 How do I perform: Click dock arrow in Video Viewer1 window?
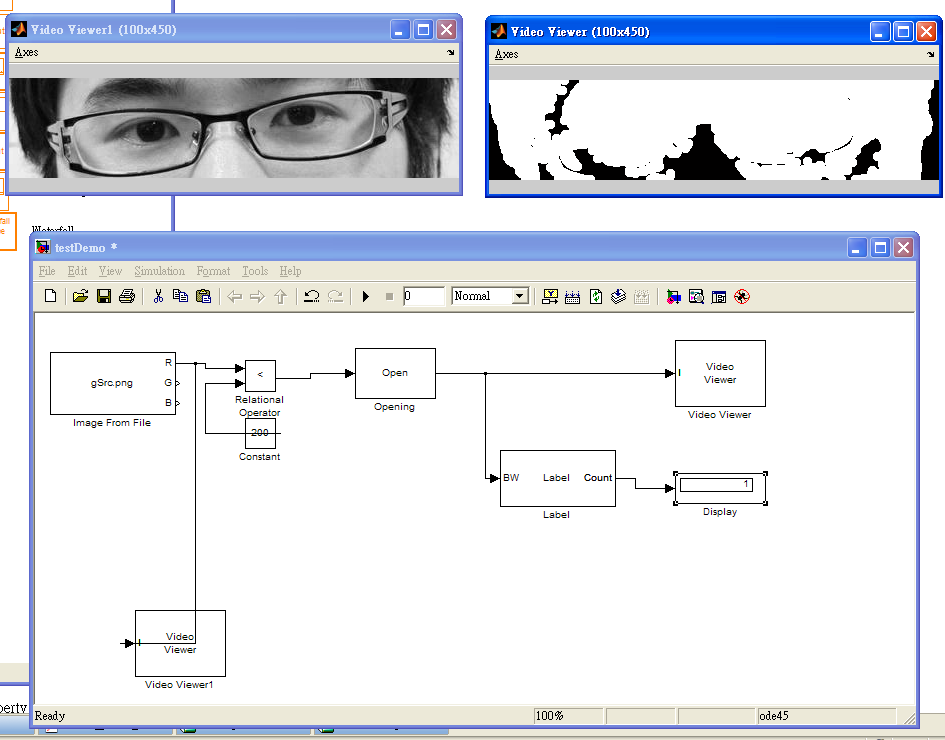click(x=450, y=52)
